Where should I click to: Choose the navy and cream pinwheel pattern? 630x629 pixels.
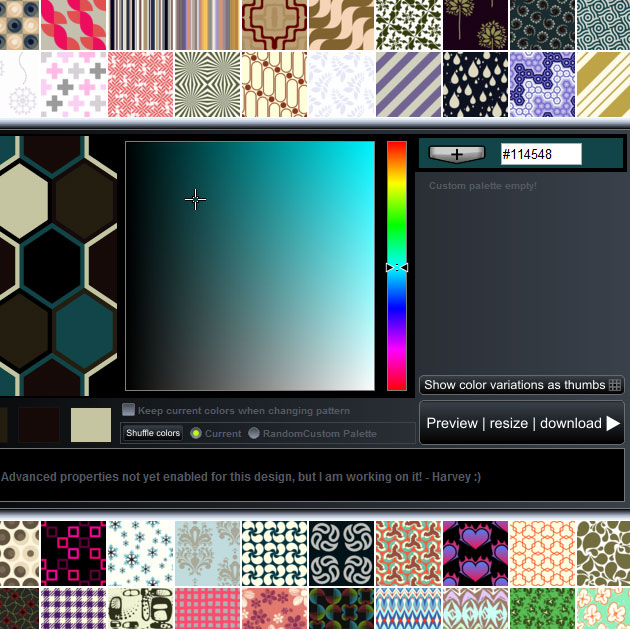(274, 553)
